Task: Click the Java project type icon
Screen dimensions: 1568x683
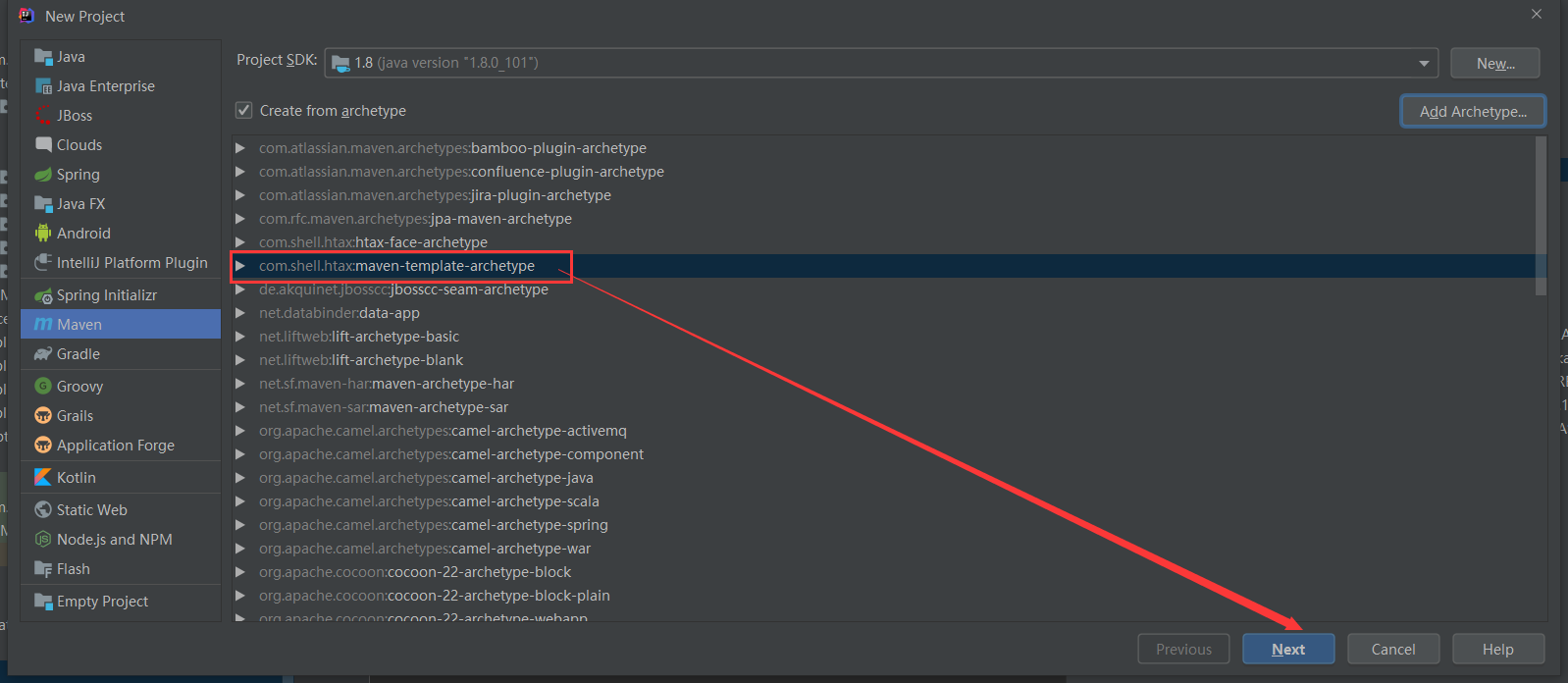Action: (43, 57)
